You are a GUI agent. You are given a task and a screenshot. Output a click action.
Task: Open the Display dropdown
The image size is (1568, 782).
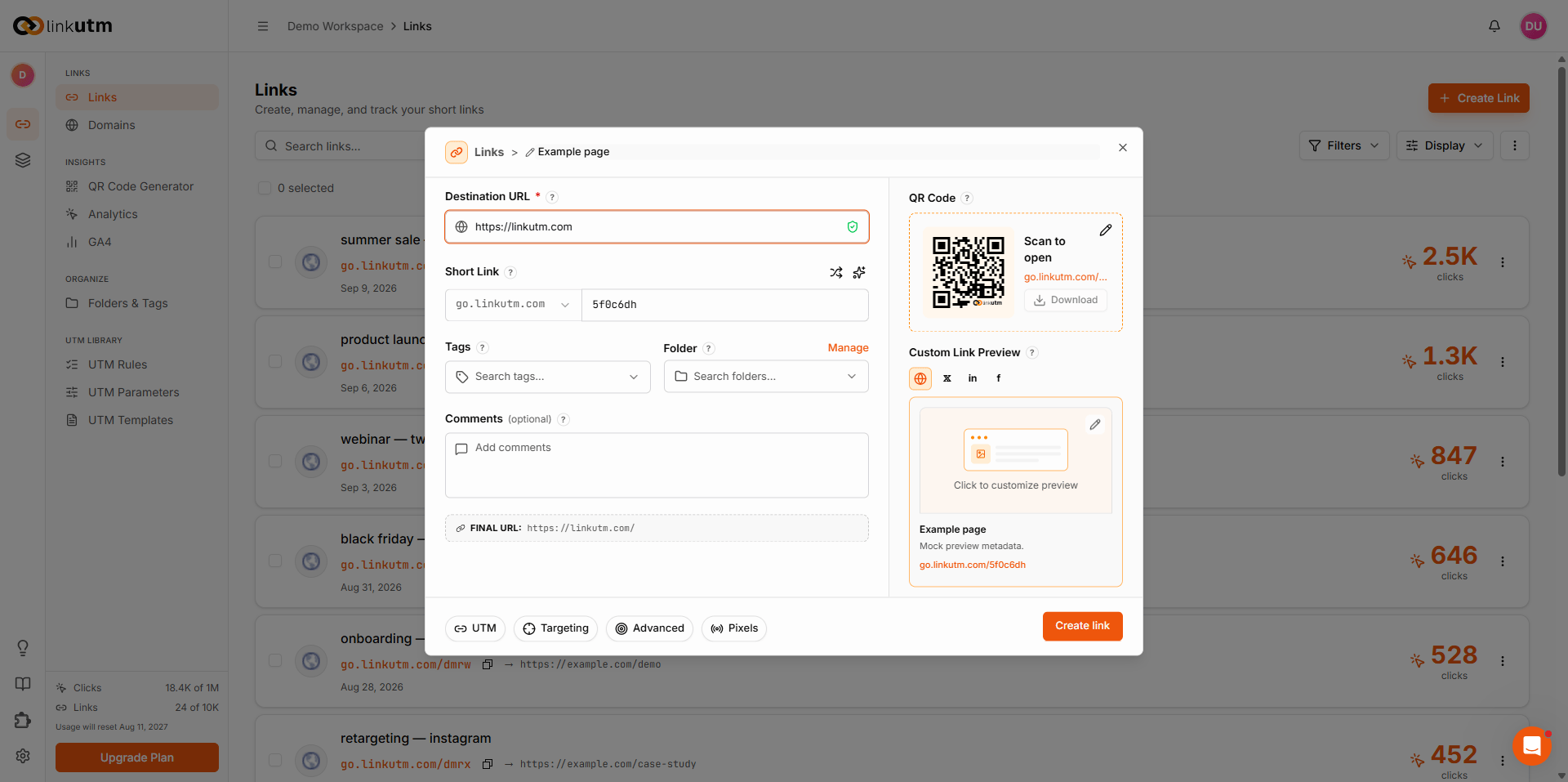click(x=1445, y=145)
